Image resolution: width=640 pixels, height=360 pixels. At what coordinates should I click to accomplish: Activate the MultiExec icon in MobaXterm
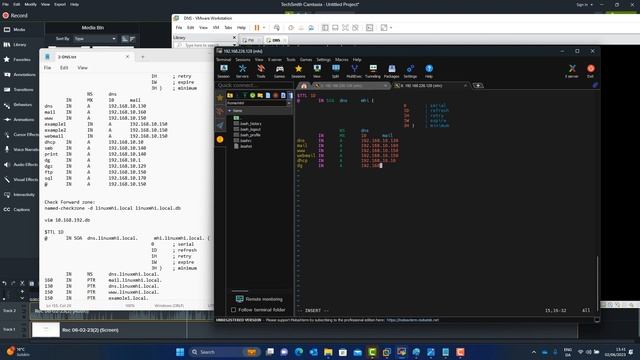[354, 71]
